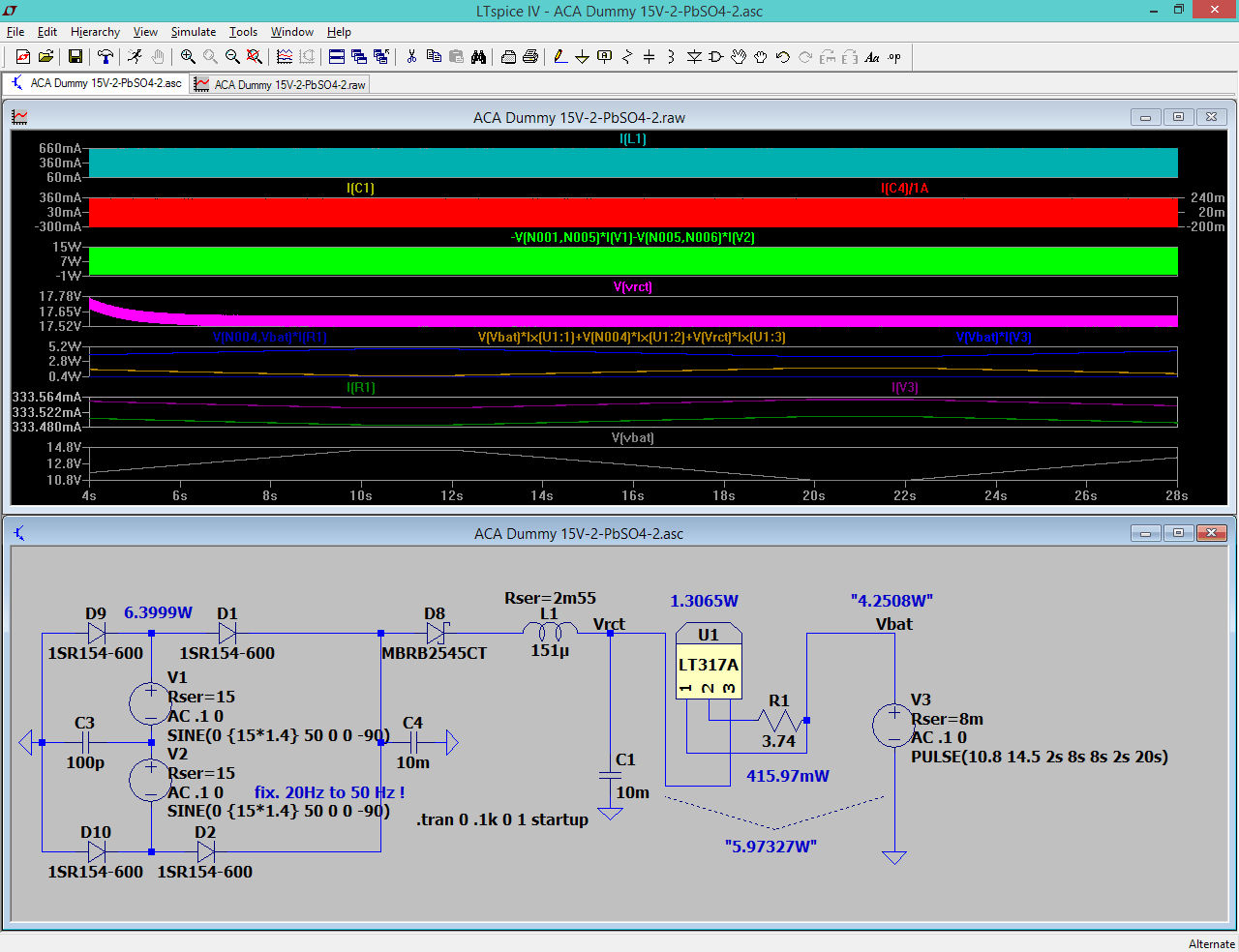Image resolution: width=1239 pixels, height=952 pixels.
Task: Click the MBRB2545CT diode label
Action: (434, 653)
